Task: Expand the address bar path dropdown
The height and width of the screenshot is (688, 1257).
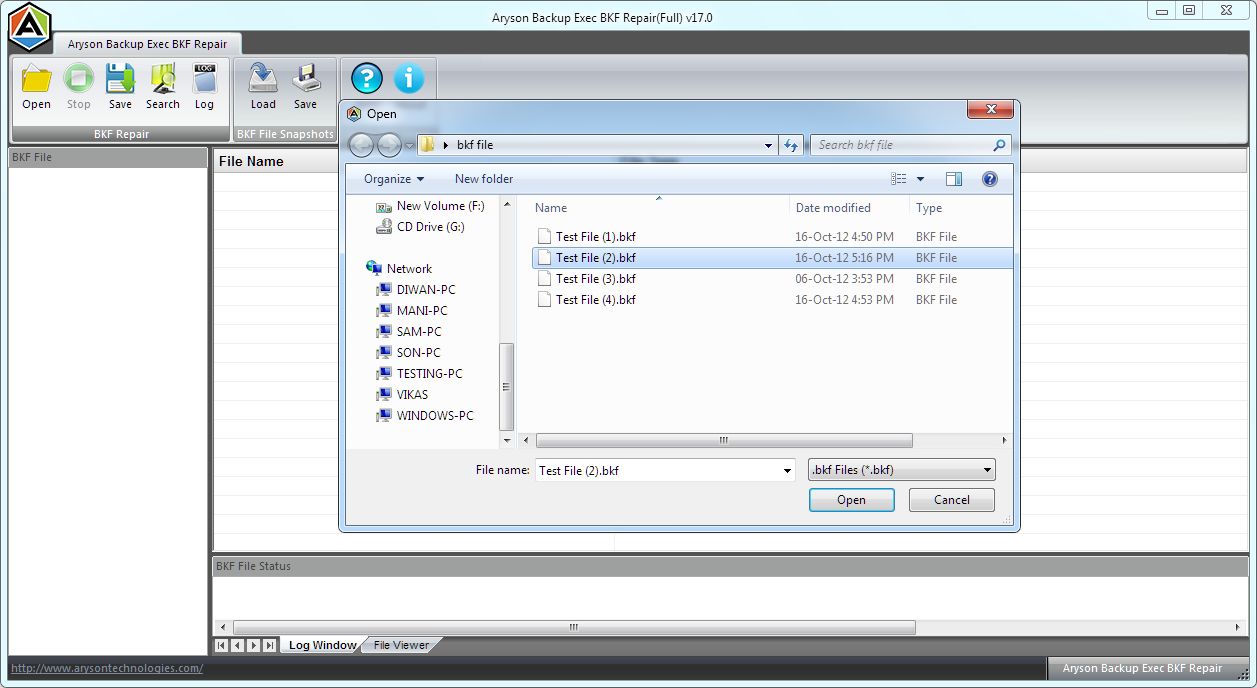Action: (x=768, y=145)
